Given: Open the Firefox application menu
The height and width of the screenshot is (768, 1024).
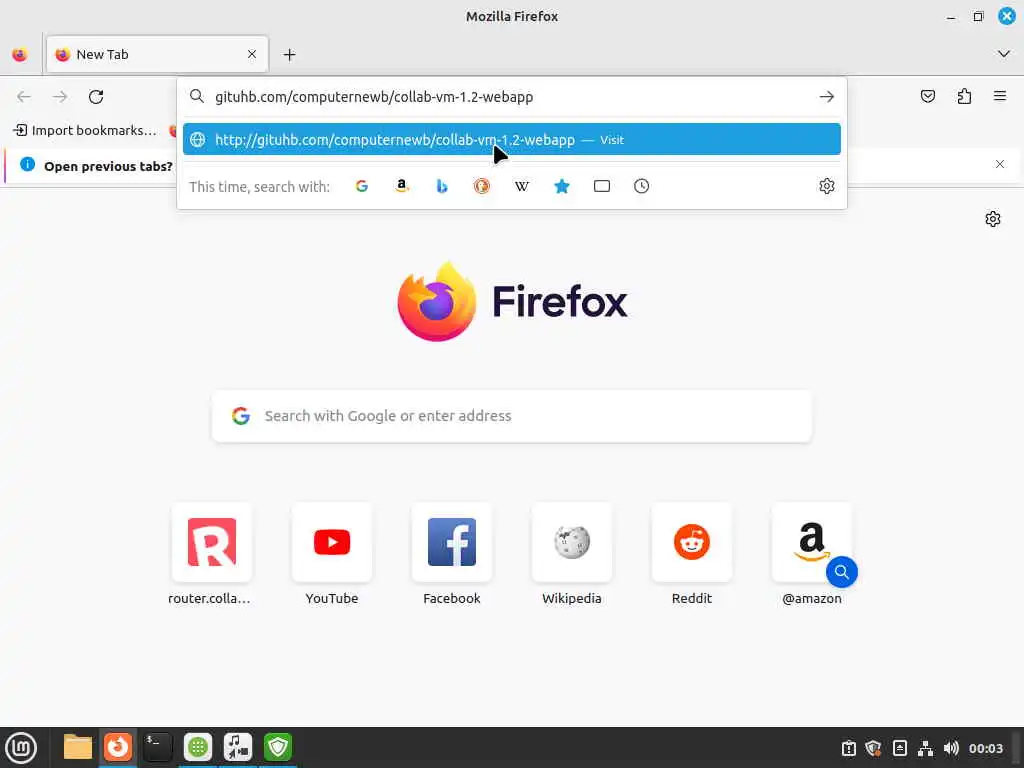Looking at the screenshot, I should click(999, 97).
